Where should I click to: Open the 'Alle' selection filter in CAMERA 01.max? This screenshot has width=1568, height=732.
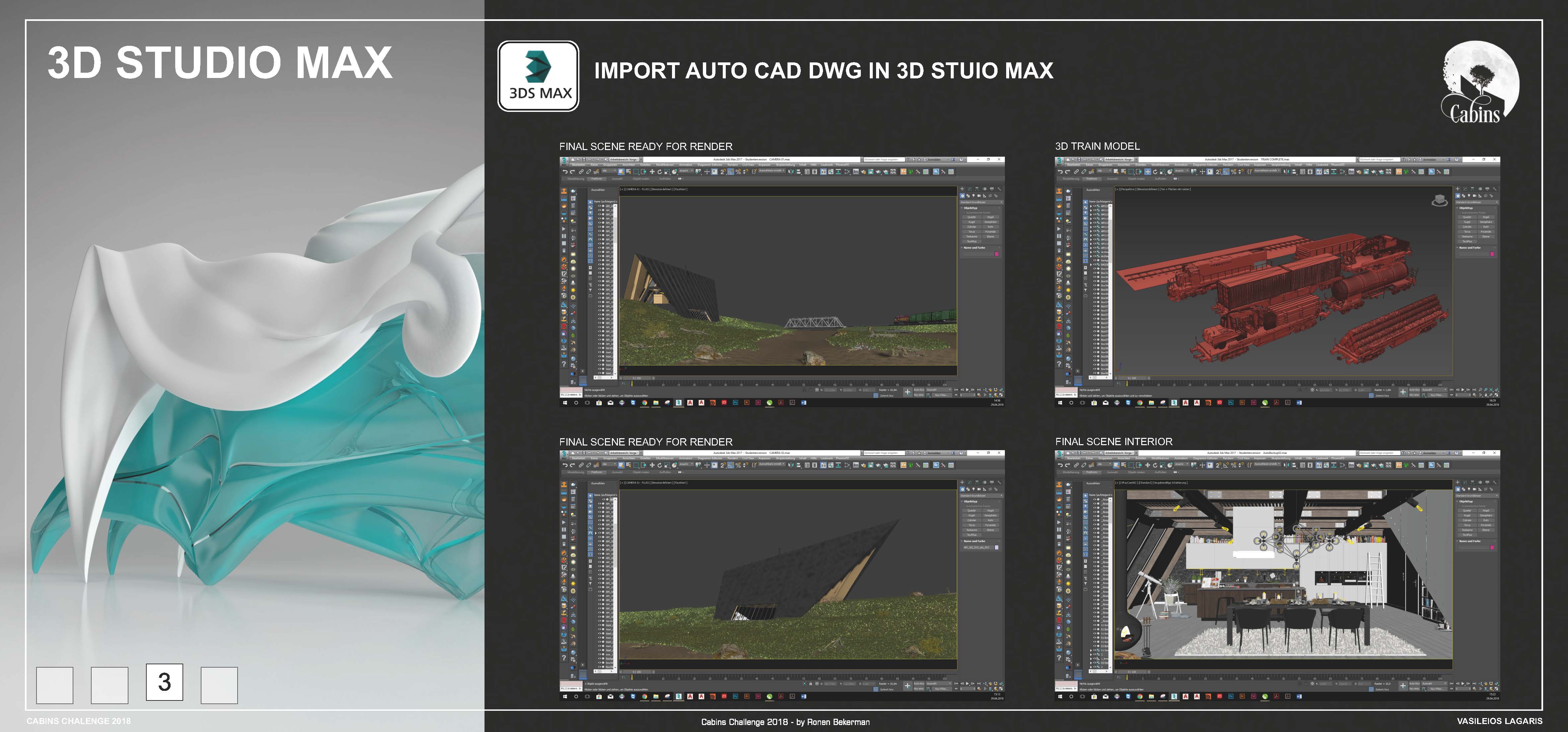click(609, 171)
